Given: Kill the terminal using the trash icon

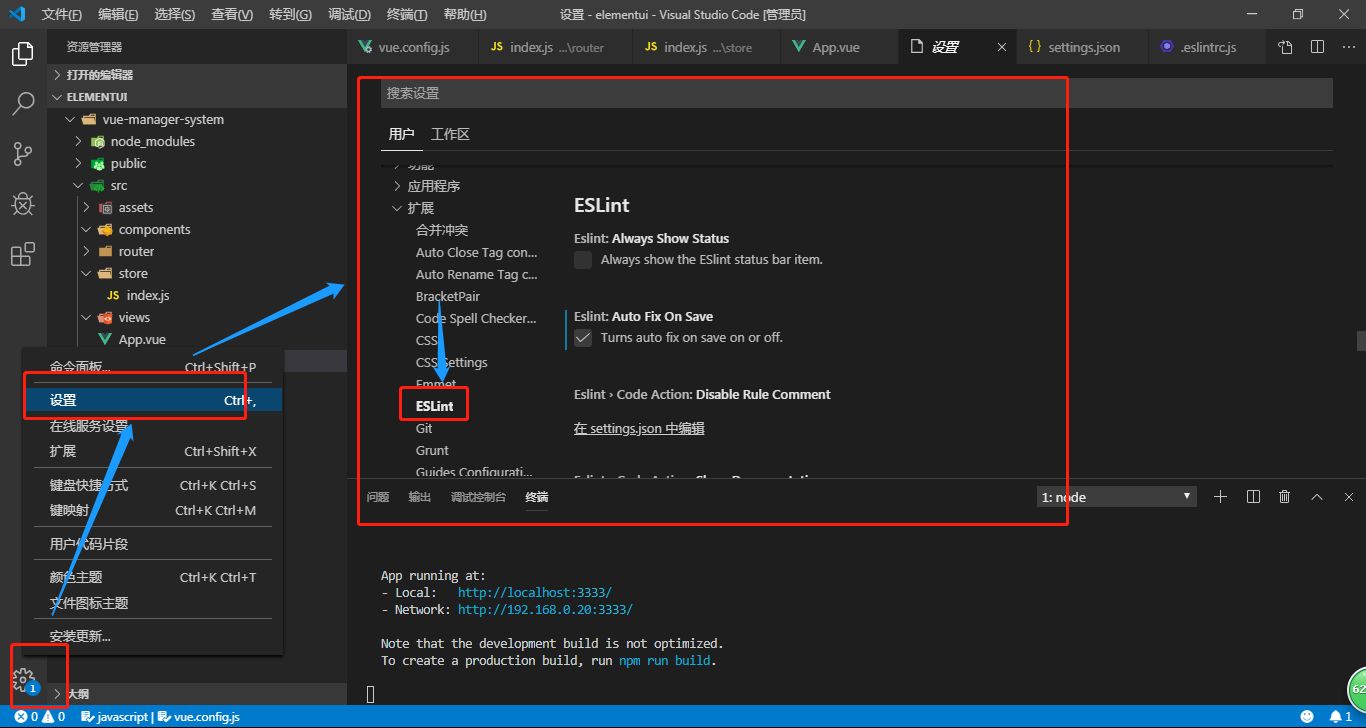Looking at the screenshot, I should coord(1284,496).
